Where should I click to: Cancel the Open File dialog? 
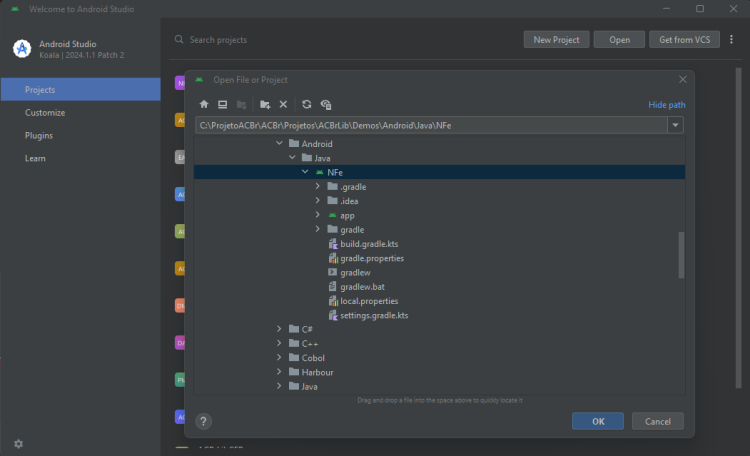tap(658, 421)
